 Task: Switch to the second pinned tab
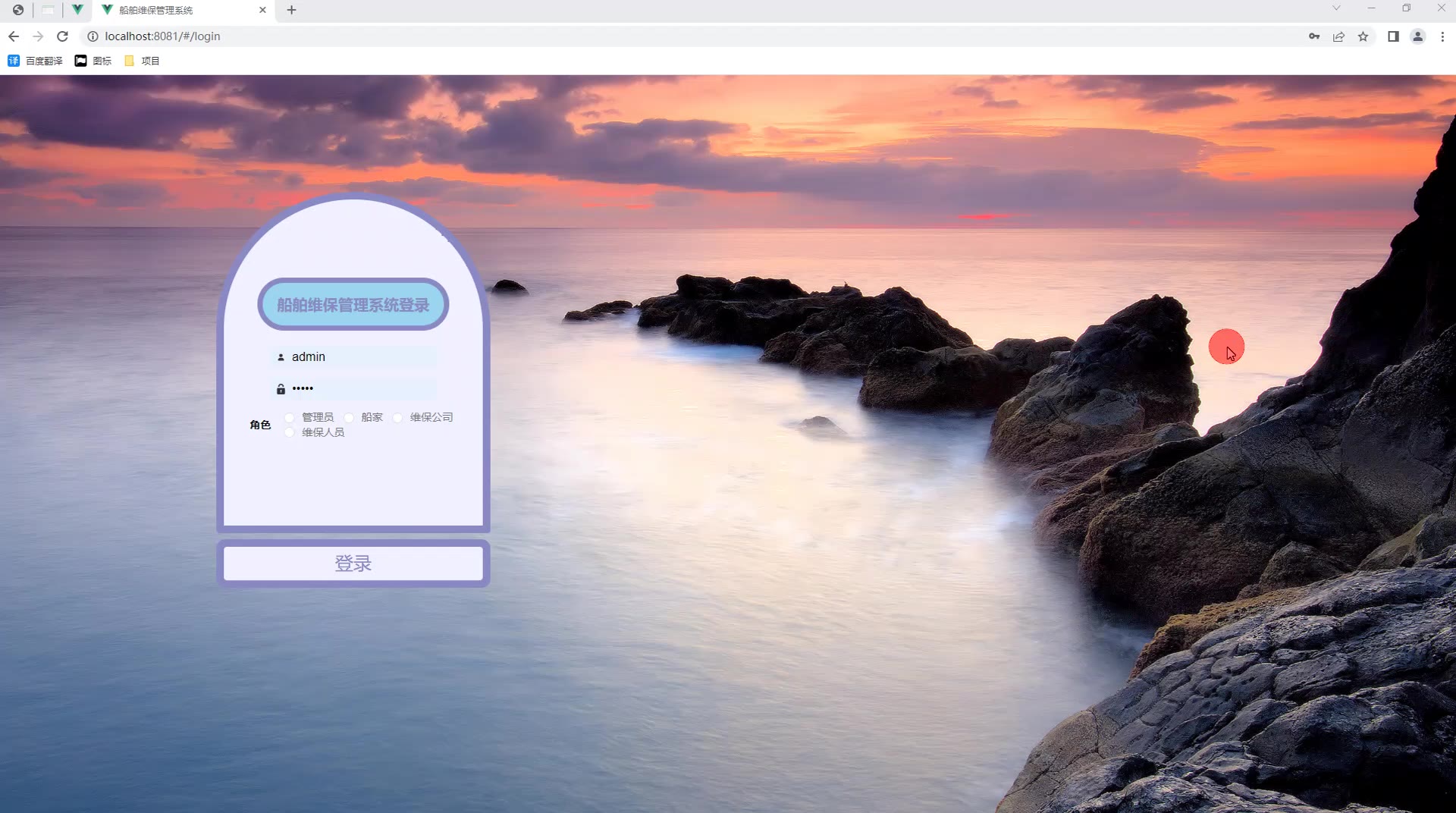point(48,10)
